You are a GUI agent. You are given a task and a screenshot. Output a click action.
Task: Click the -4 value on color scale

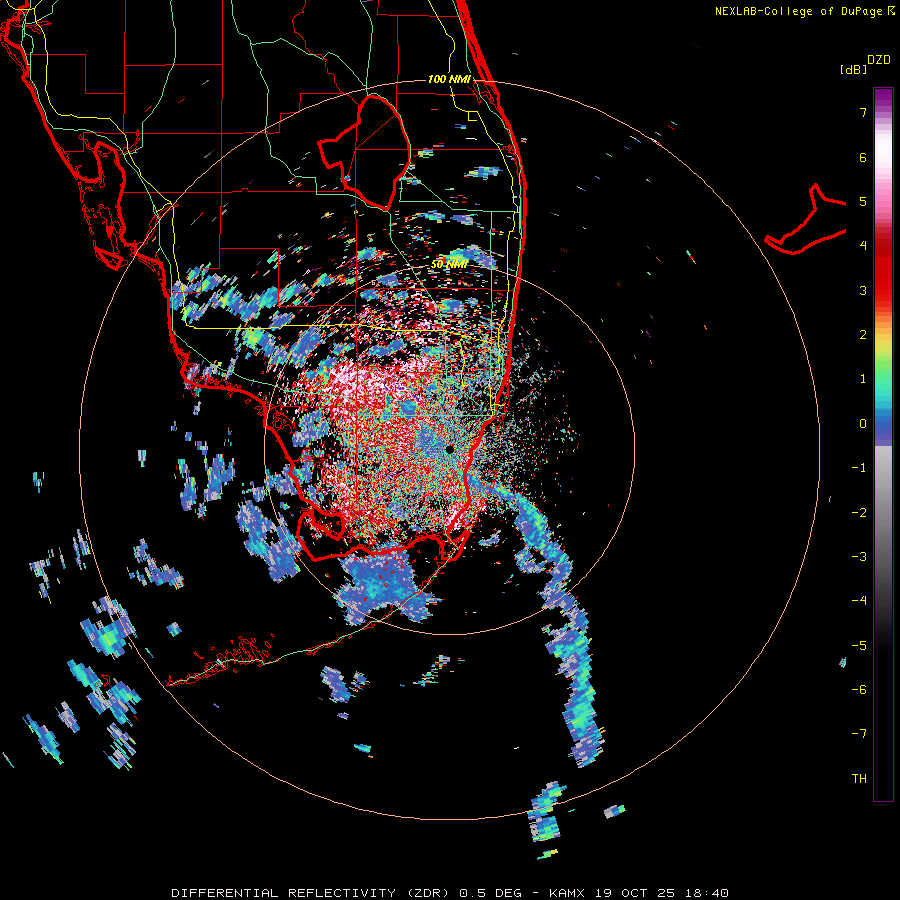tap(859, 601)
